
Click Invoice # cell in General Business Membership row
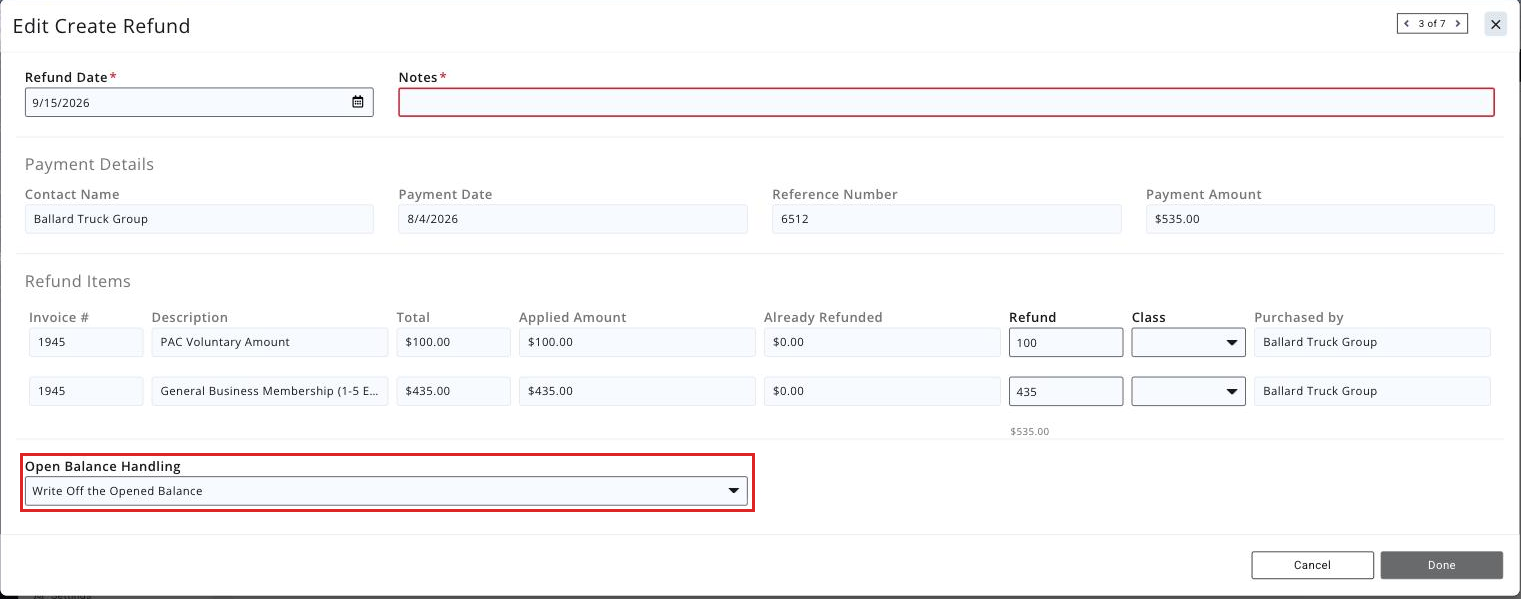point(86,391)
